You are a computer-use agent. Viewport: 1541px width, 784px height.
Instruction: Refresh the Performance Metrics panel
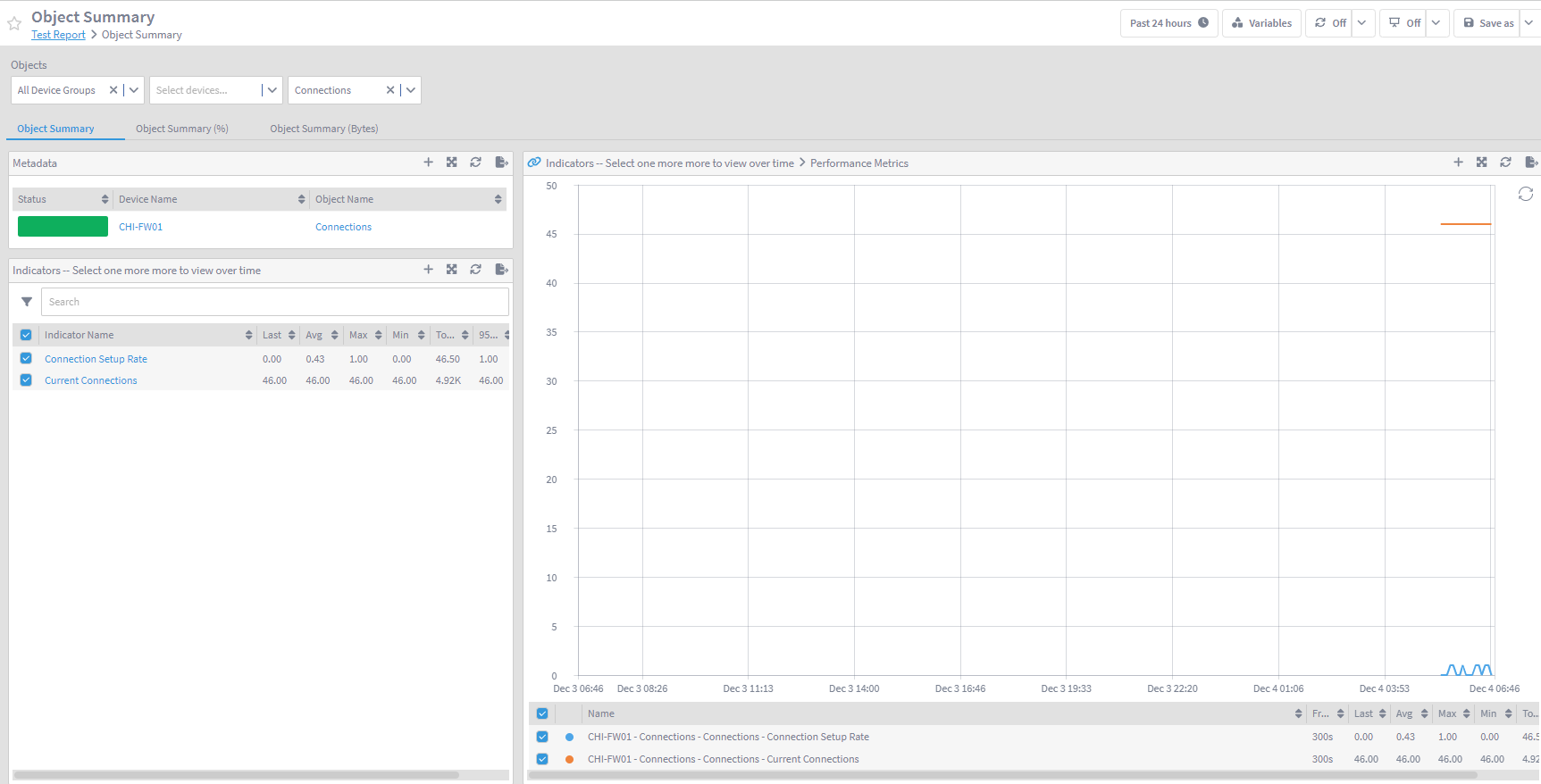coord(1506,163)
